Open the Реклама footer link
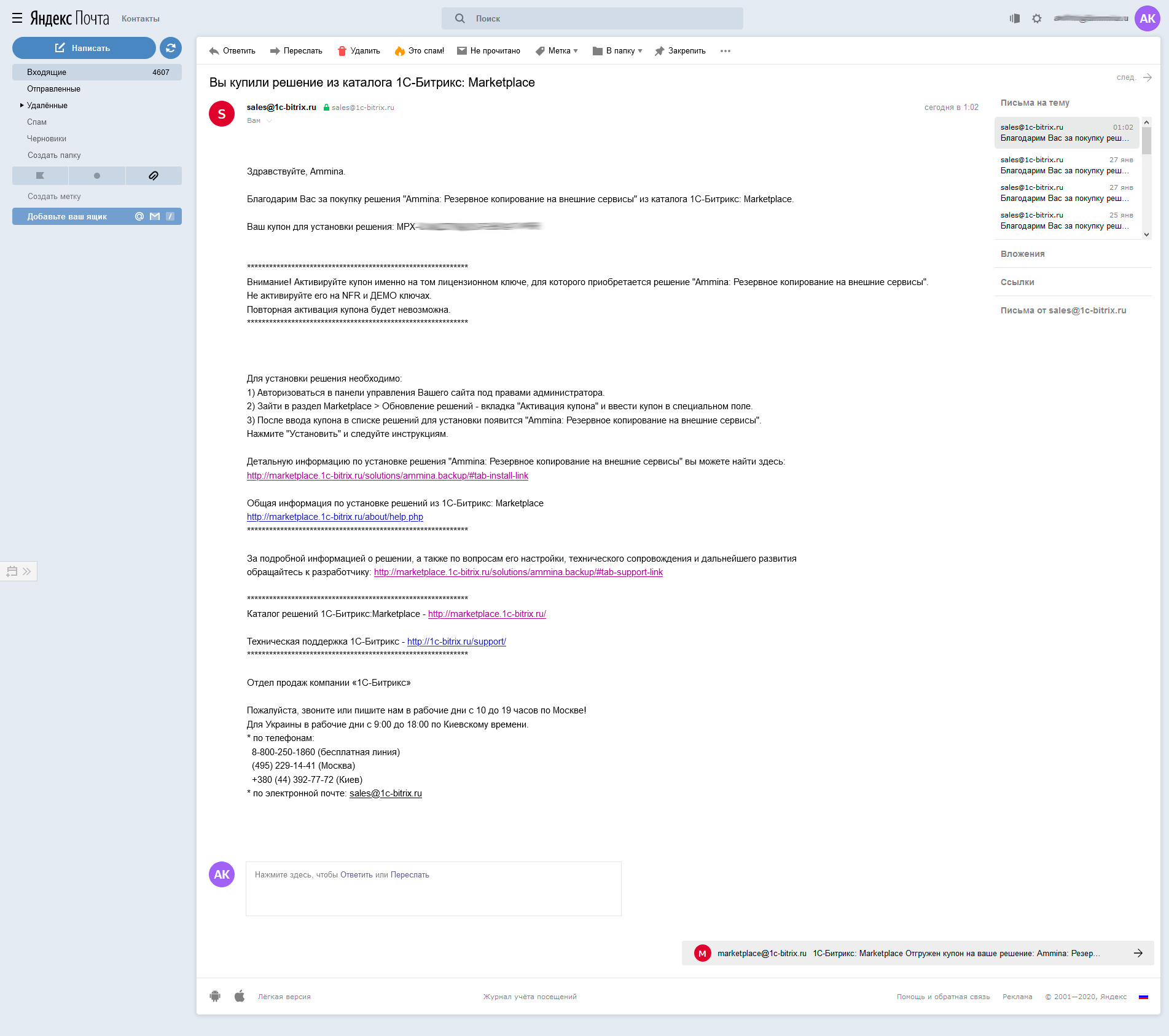The height and width of the screenshot is (1036, 1169). pos(1017,997)
